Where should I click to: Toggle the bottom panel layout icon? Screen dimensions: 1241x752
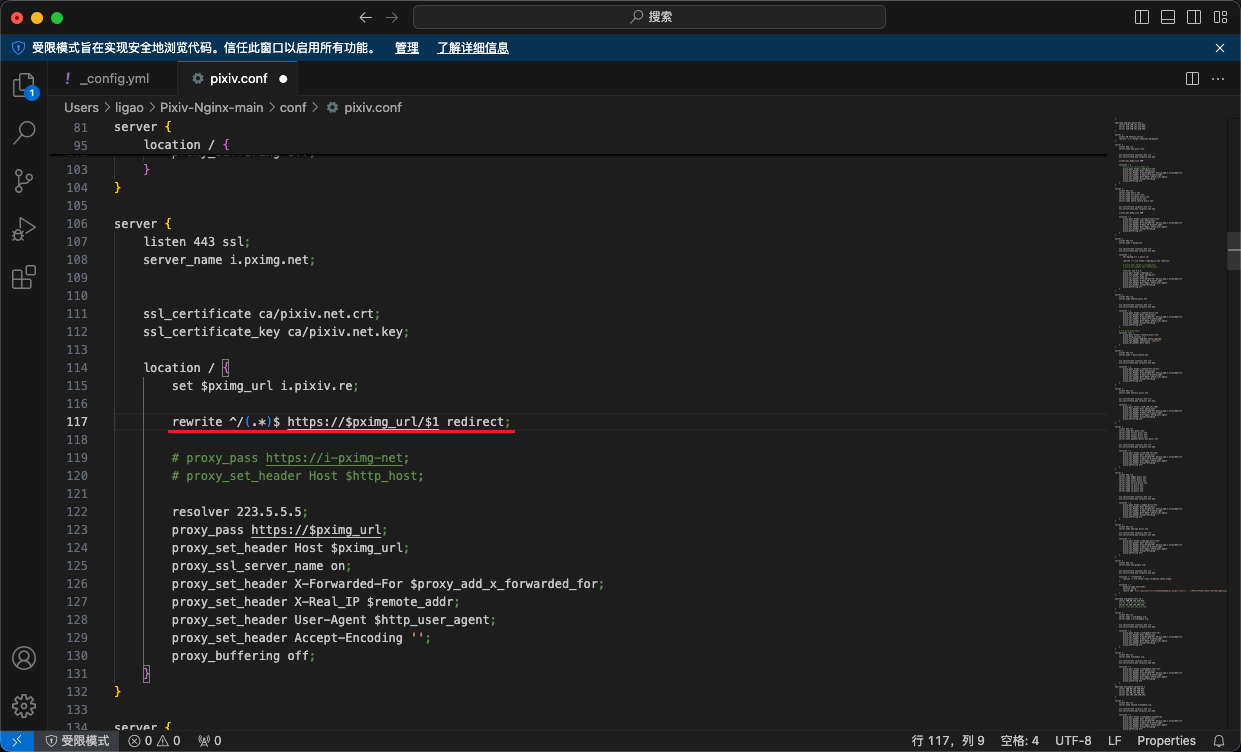[x=1168, y=17]
